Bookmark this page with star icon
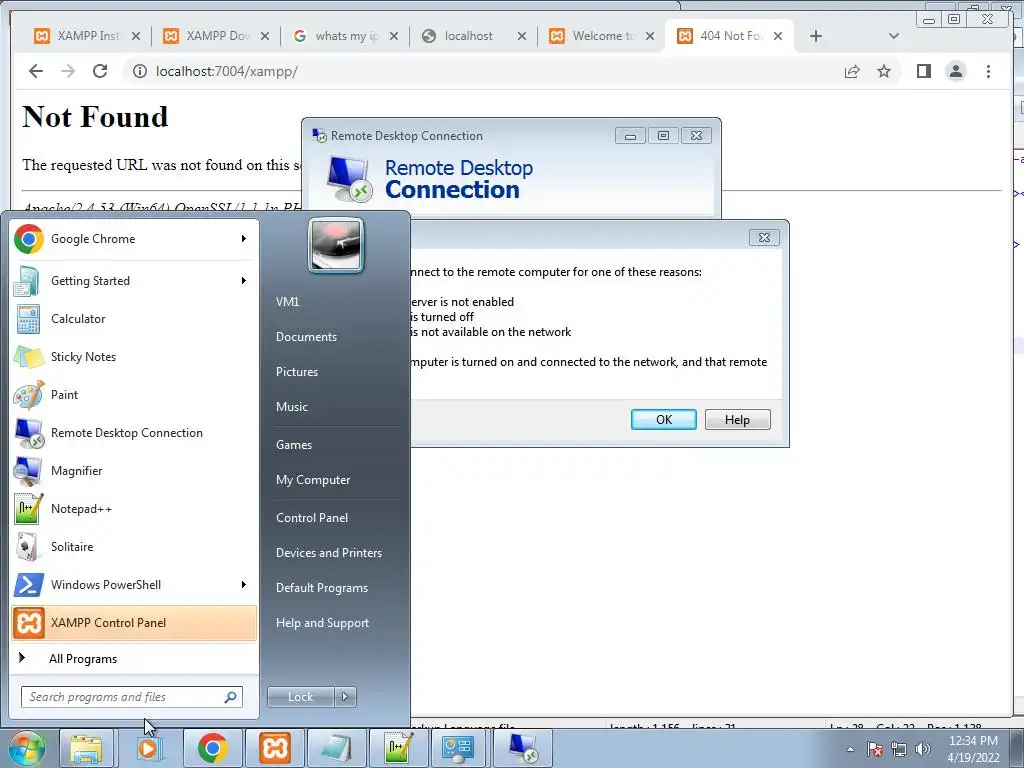This screenshot has height=768, width=1024. click(884, 71)
